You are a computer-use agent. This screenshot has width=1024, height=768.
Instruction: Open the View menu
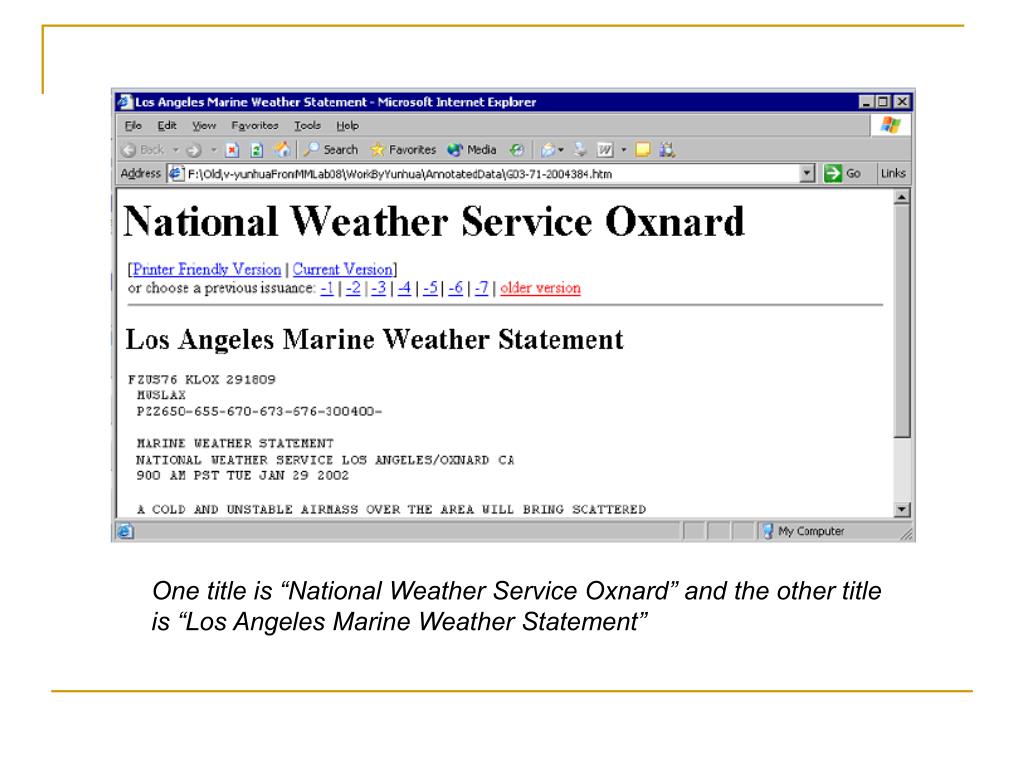point(204,125)
